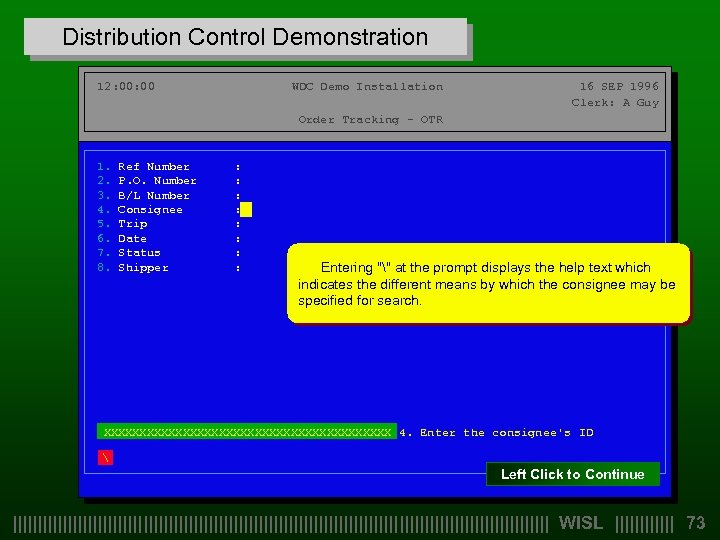This screenshot has height=540, width=720.
Task: Click the WDC Demo Installation header text
Action: [367, 86]
